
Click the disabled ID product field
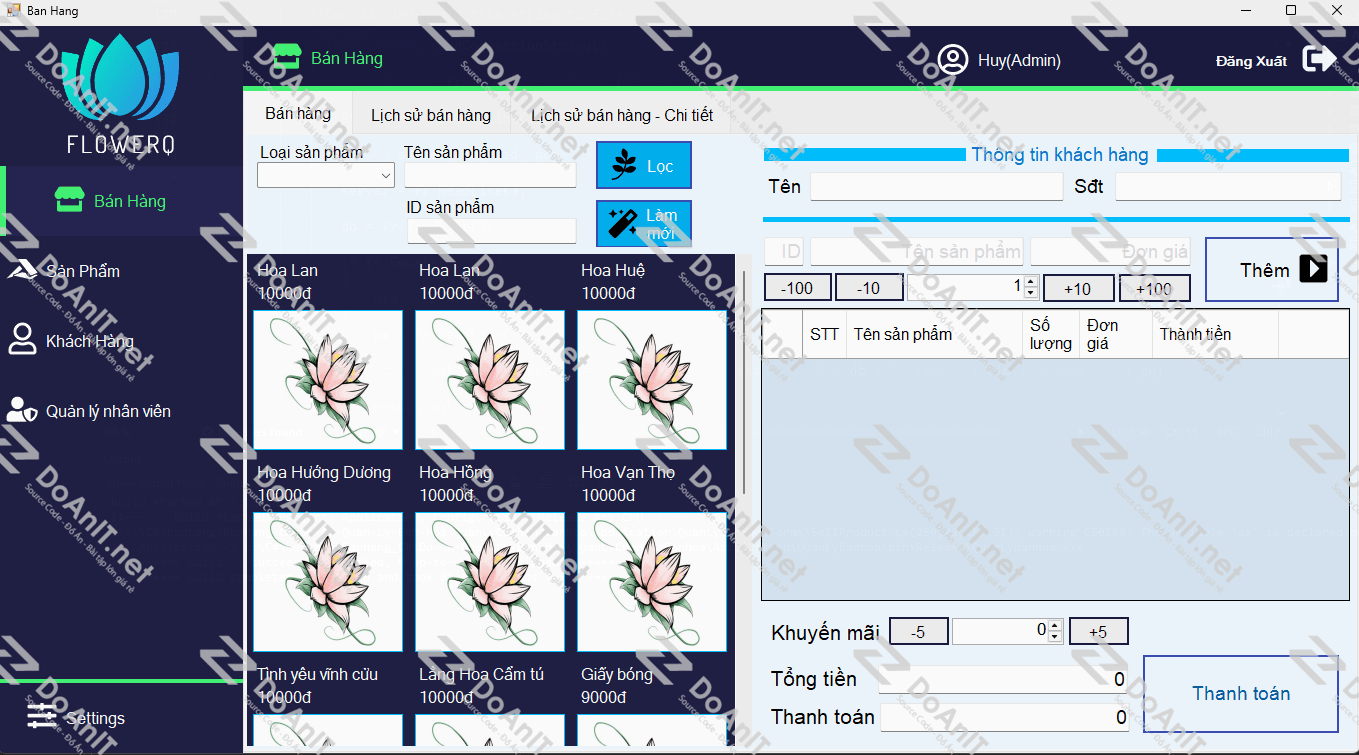coord(784,251)
